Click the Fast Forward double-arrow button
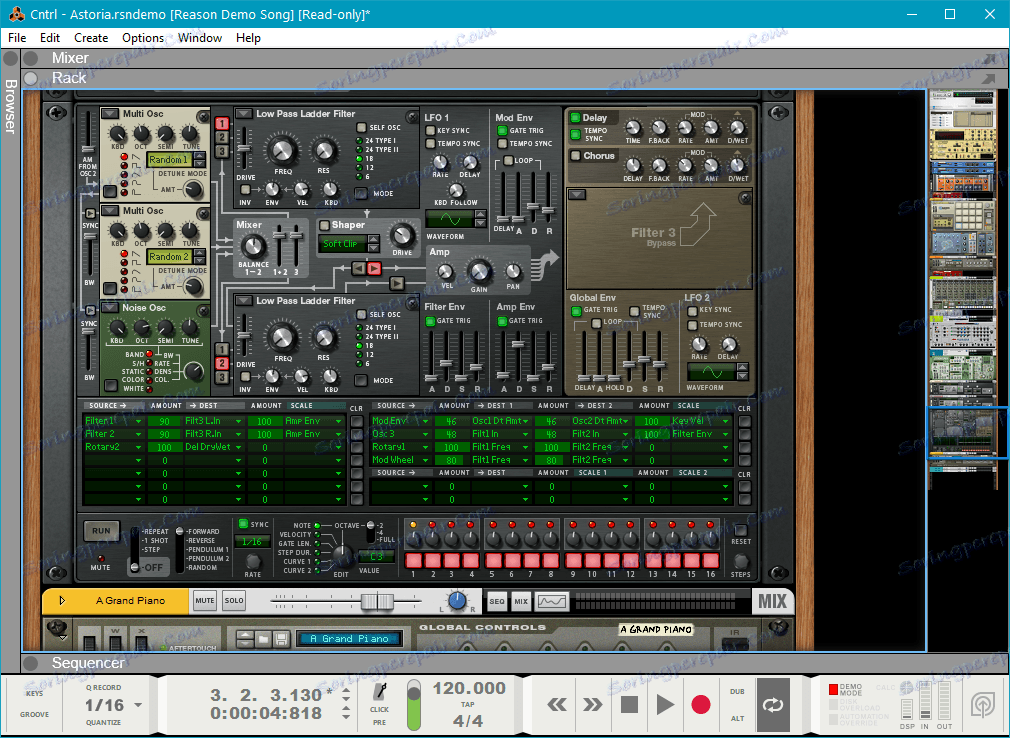Viewport: 1010px width, 738px height. 593,705
